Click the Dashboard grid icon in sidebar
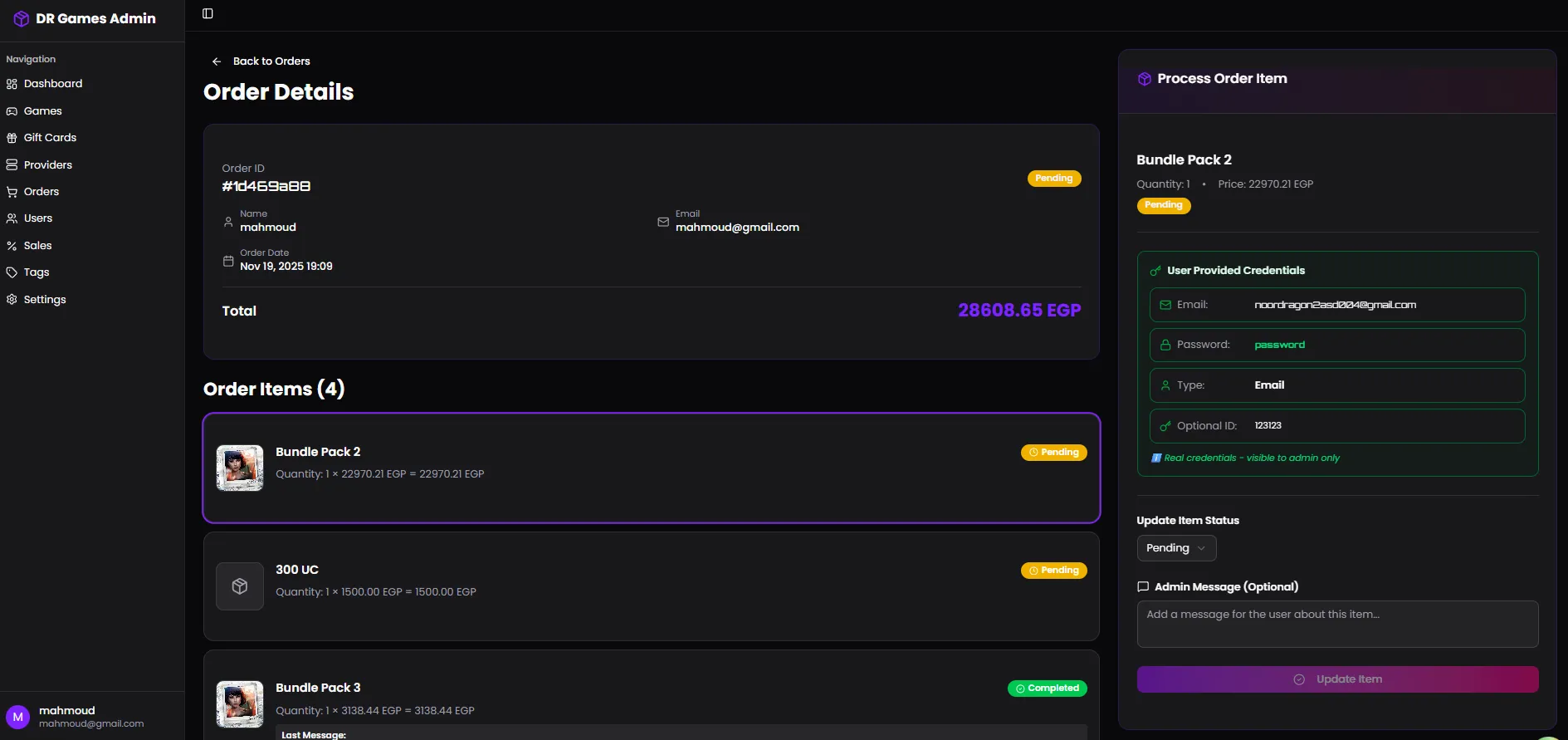The width and height of the screenshot is (1568, 740). pyautogui.click(x=12, y=84)
